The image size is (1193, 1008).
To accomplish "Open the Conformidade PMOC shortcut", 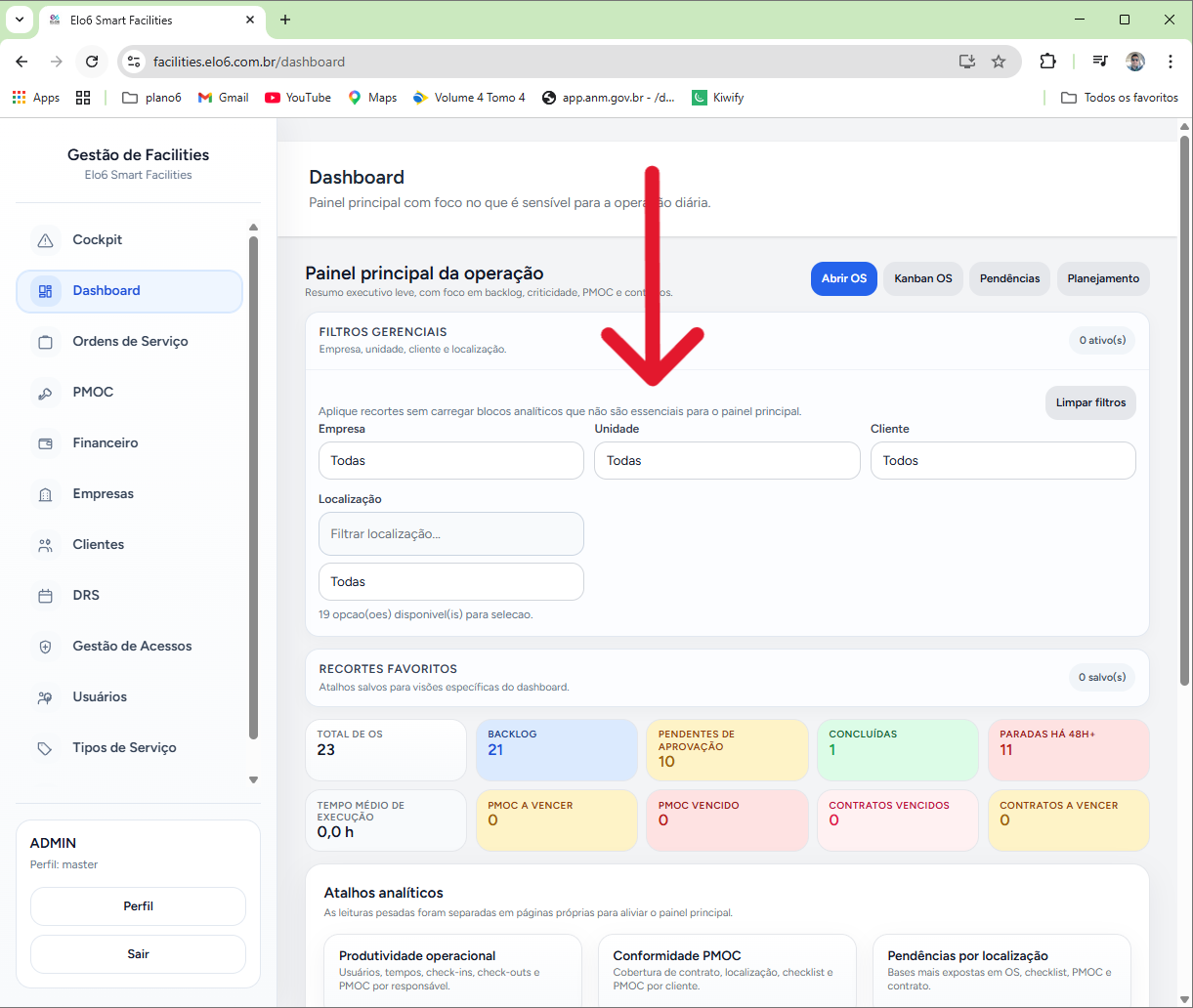I will (727, 971).
